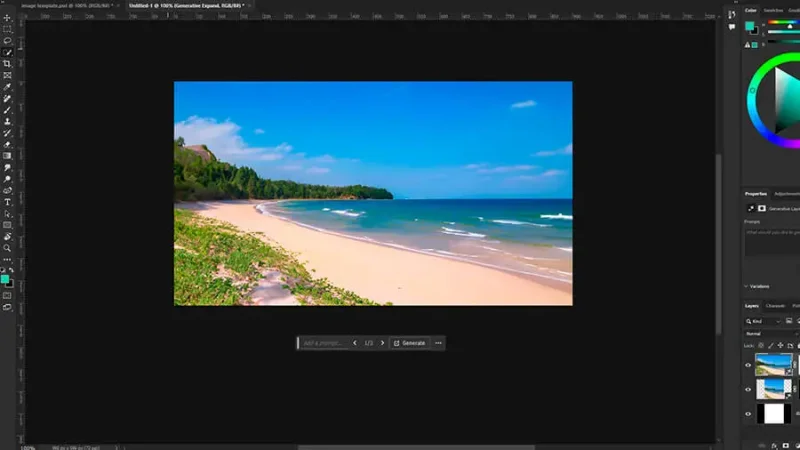Select the Brush tool
Screen dimensions: 800x450
(x=7, y=110)
